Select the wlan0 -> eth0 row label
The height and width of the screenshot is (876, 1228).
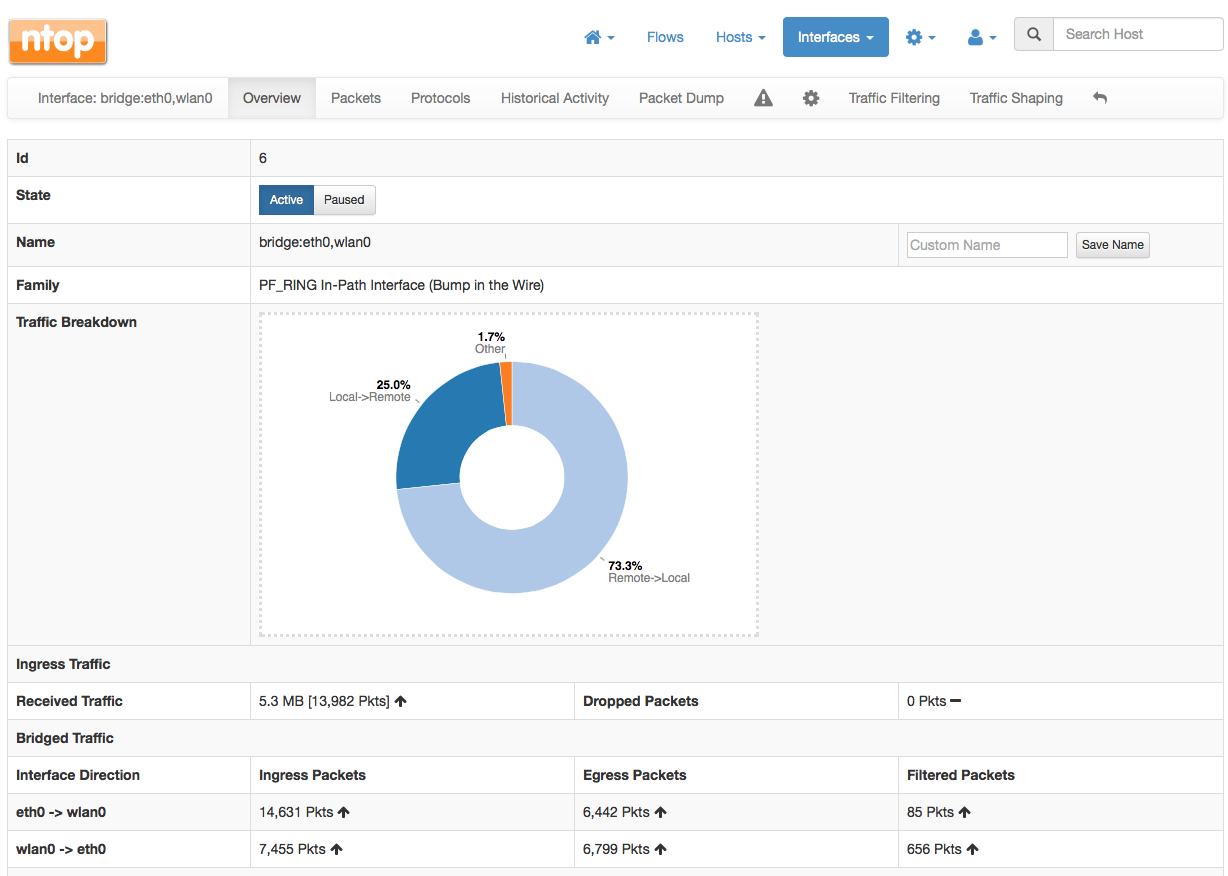tap(61, 849)
